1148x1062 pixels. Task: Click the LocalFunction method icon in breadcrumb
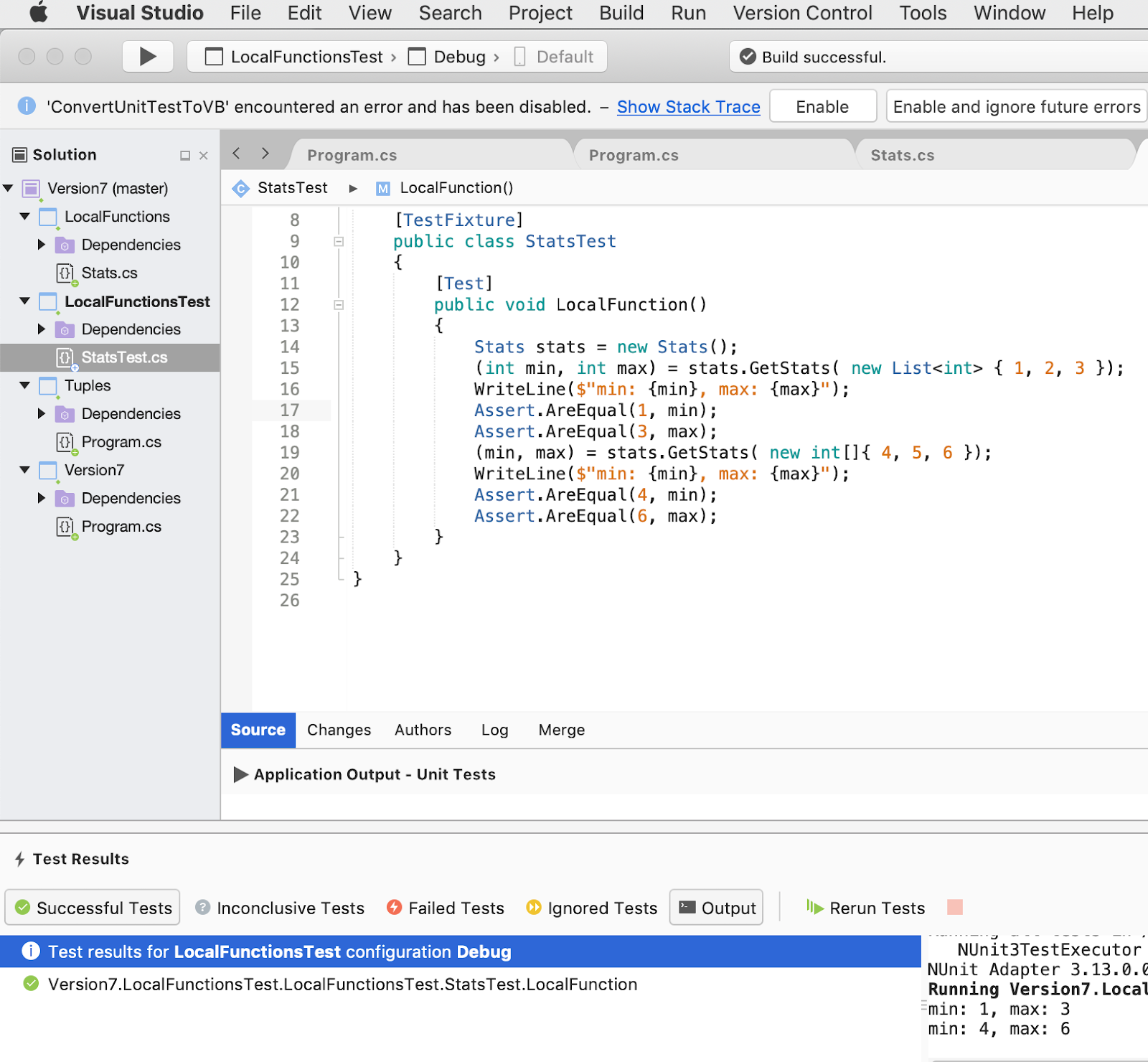point(383,188)
